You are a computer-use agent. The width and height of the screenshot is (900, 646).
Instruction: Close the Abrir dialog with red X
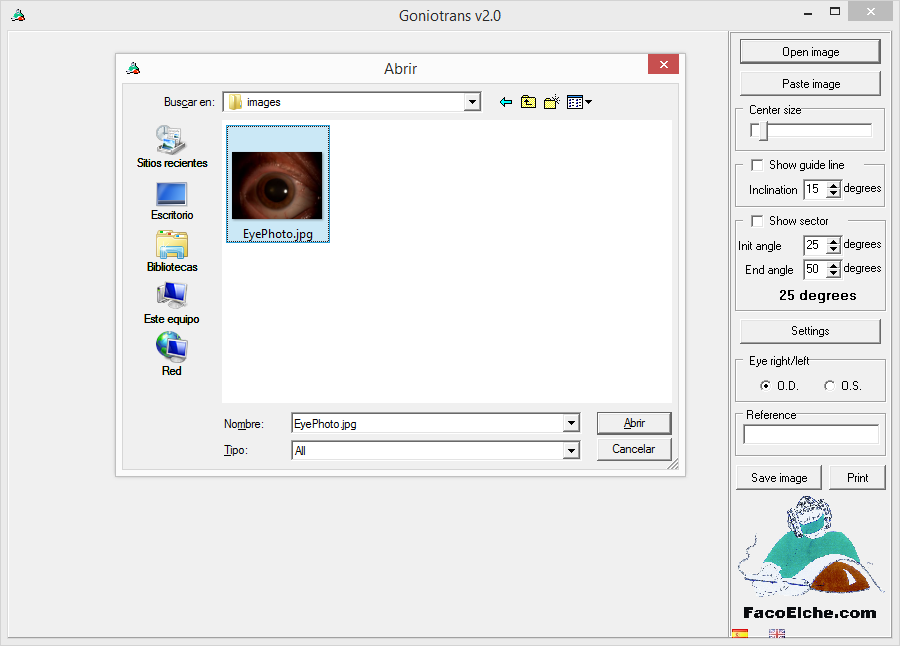tap(664, 64)
